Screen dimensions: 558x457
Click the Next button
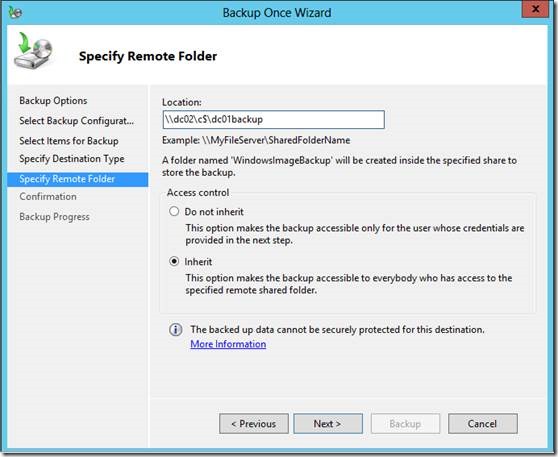[328, 424]
